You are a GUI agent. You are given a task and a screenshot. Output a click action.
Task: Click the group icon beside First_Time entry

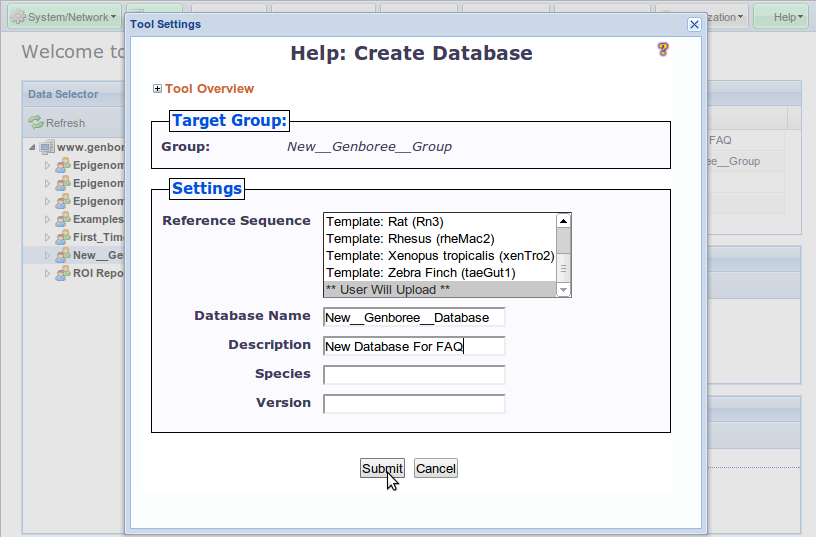[x=62, y=238]
